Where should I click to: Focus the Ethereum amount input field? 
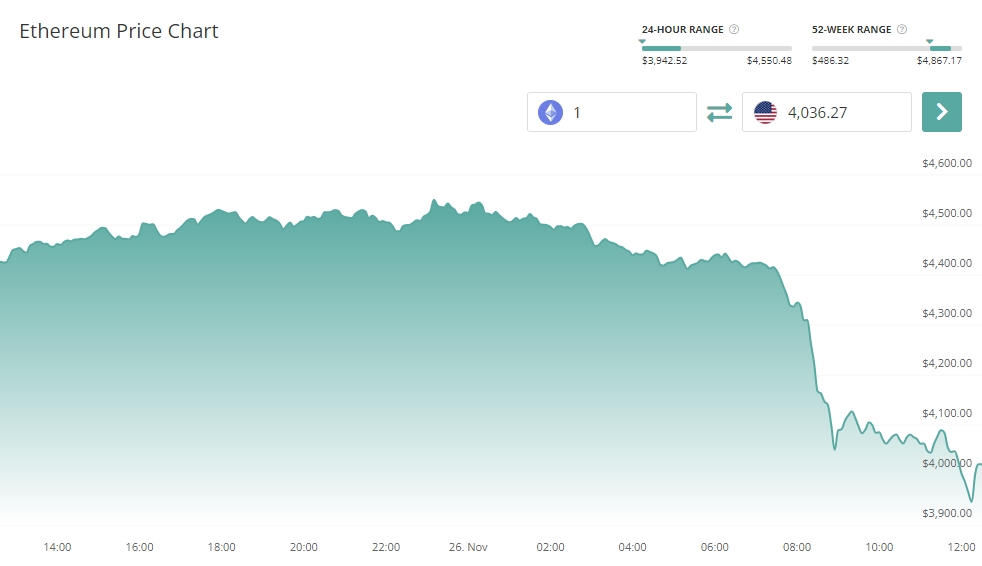click(x=628, y=112)
